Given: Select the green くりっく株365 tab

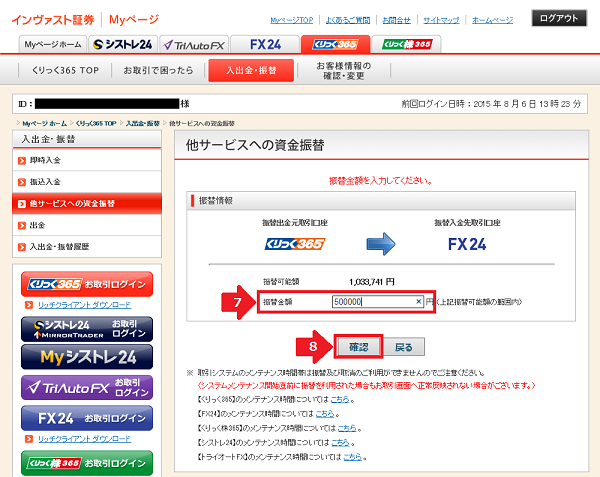Looking at the screenshot, I should (x=406, y=44).
